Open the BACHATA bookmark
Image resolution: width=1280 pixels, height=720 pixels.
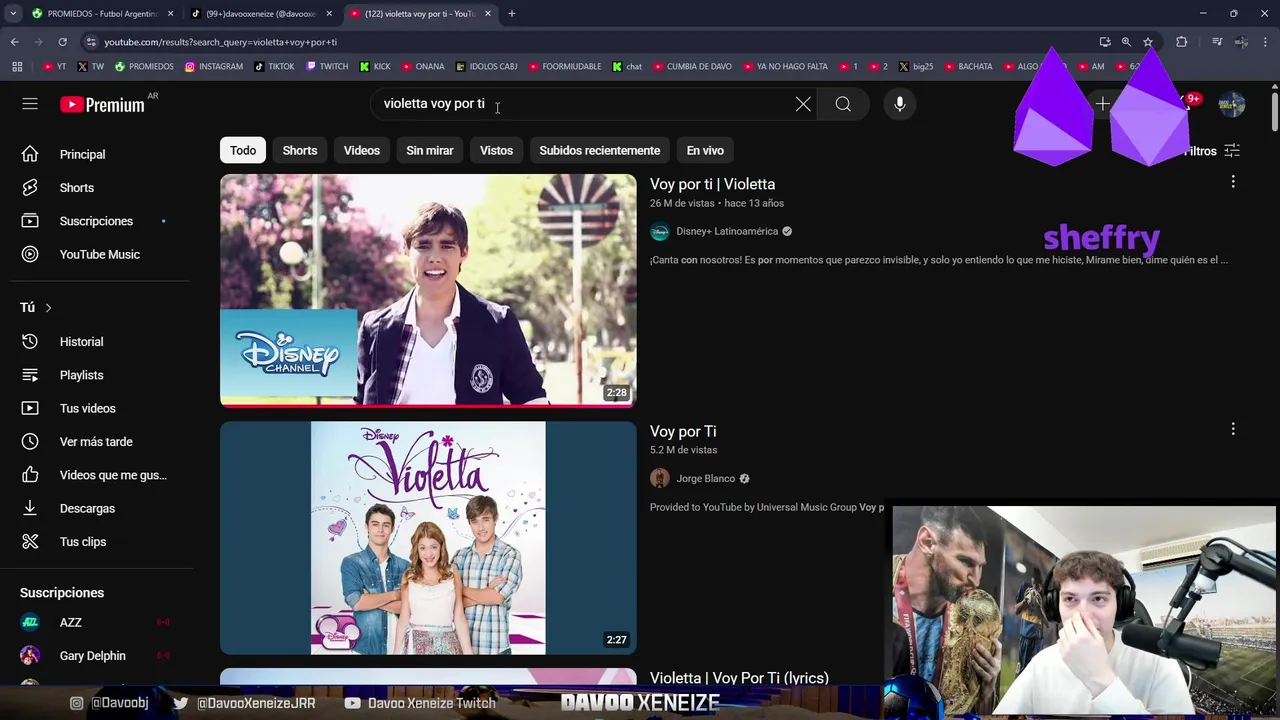pos(968,66)
